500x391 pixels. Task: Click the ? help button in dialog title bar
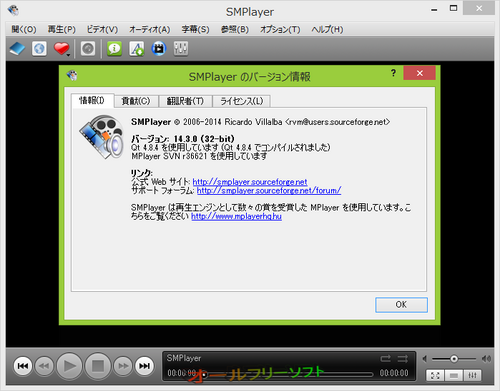tap(393, 73)
